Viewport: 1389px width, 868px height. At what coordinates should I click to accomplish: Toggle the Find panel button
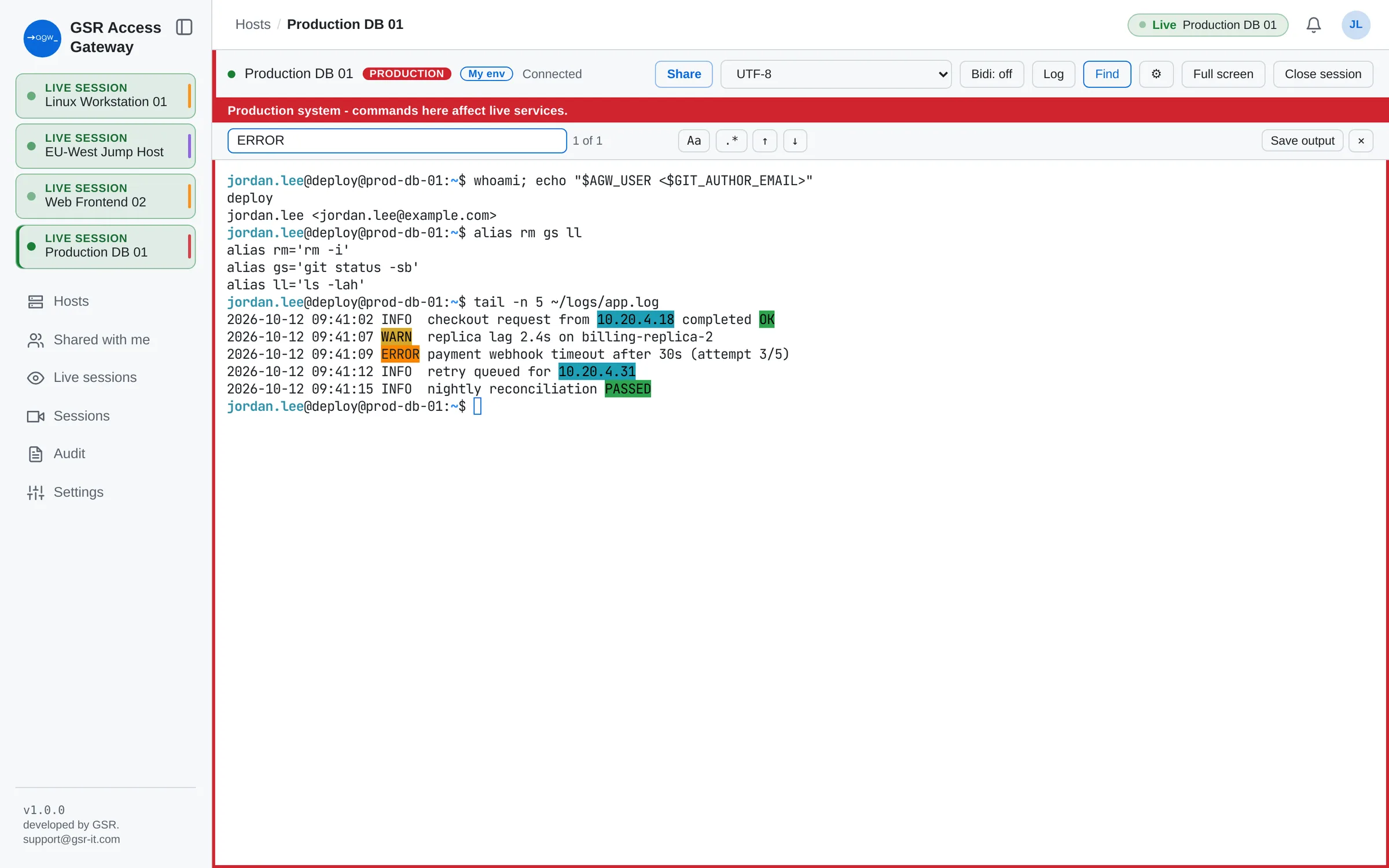(1107, 74)
